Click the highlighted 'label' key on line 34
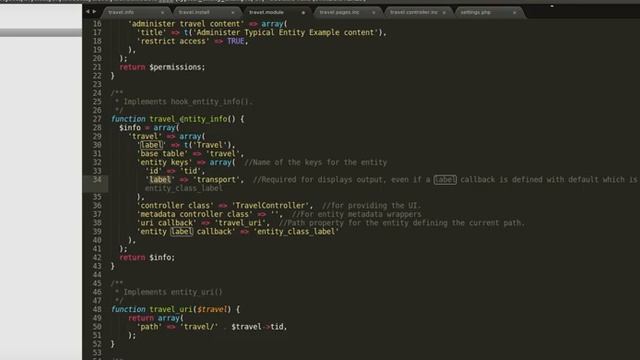This screenshot has width=640, height=360. [160, 180]
